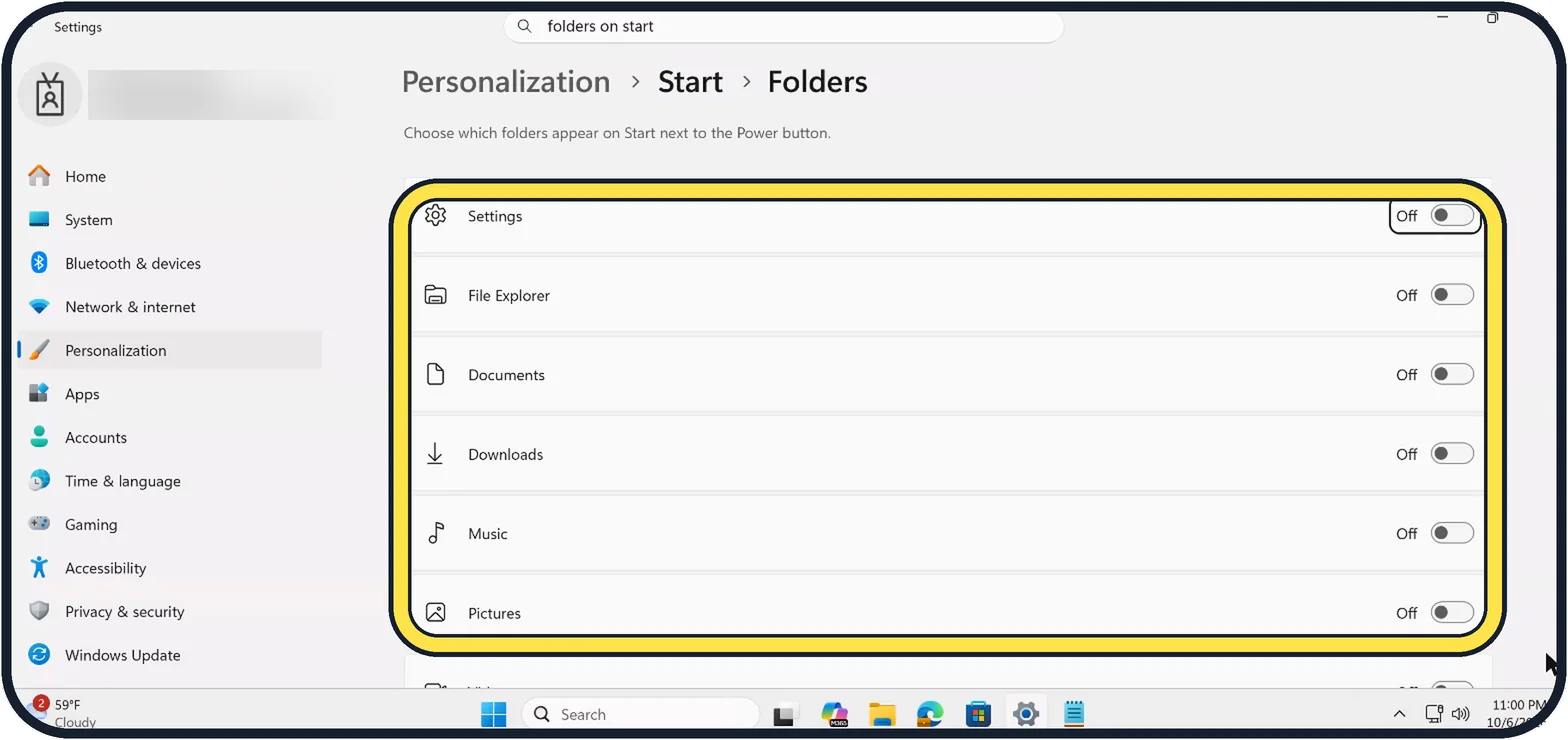Select Time & language in the sidebar

coord(170,481)
